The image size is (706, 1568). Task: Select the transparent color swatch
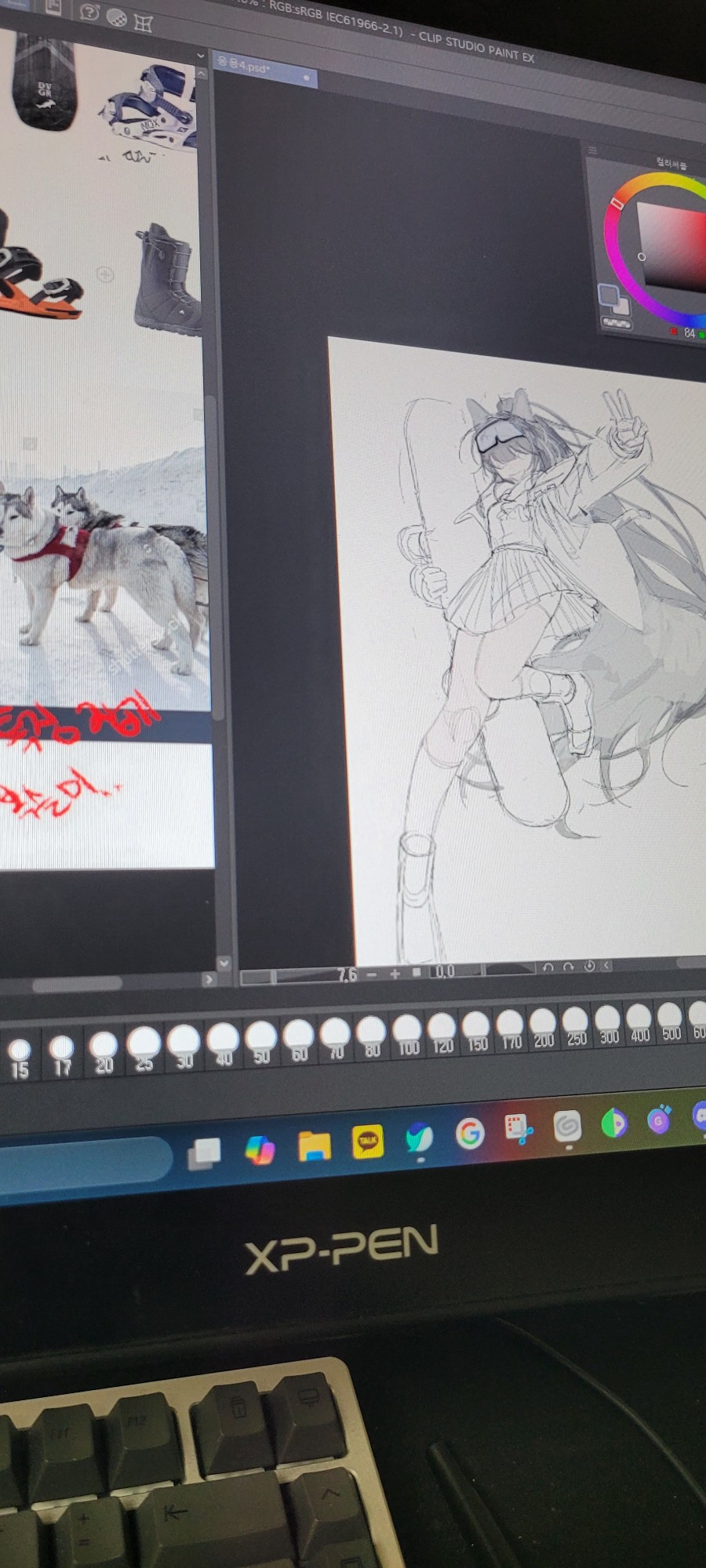coord(617,322)
